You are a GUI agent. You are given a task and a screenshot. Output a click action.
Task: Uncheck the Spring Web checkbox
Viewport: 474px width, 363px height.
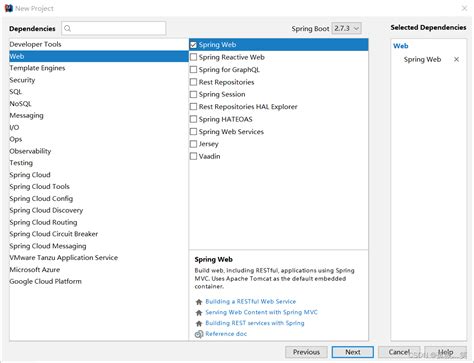193,45
